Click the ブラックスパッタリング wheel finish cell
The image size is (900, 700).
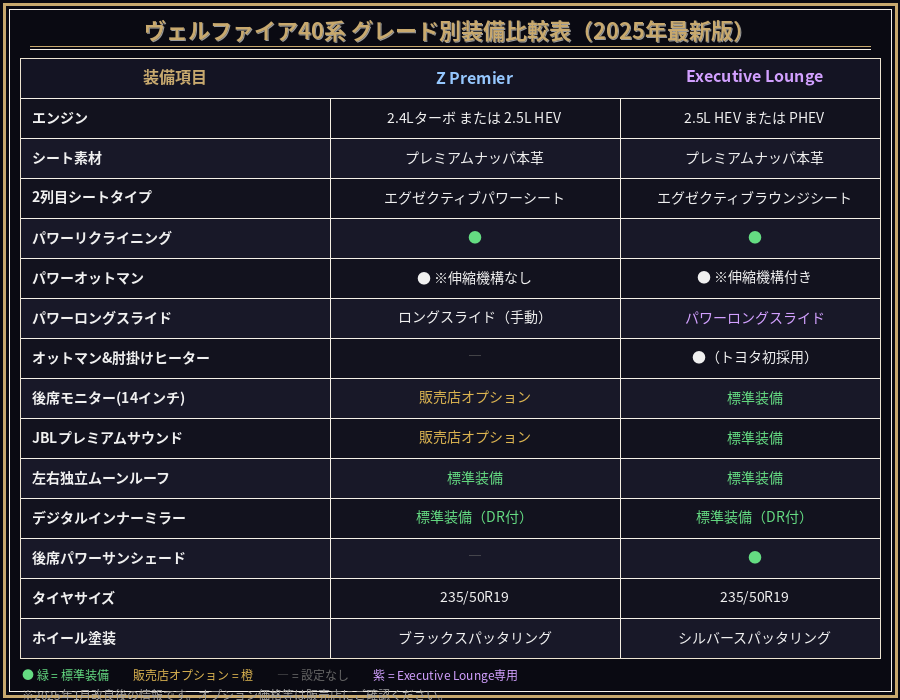click(475, 638)
